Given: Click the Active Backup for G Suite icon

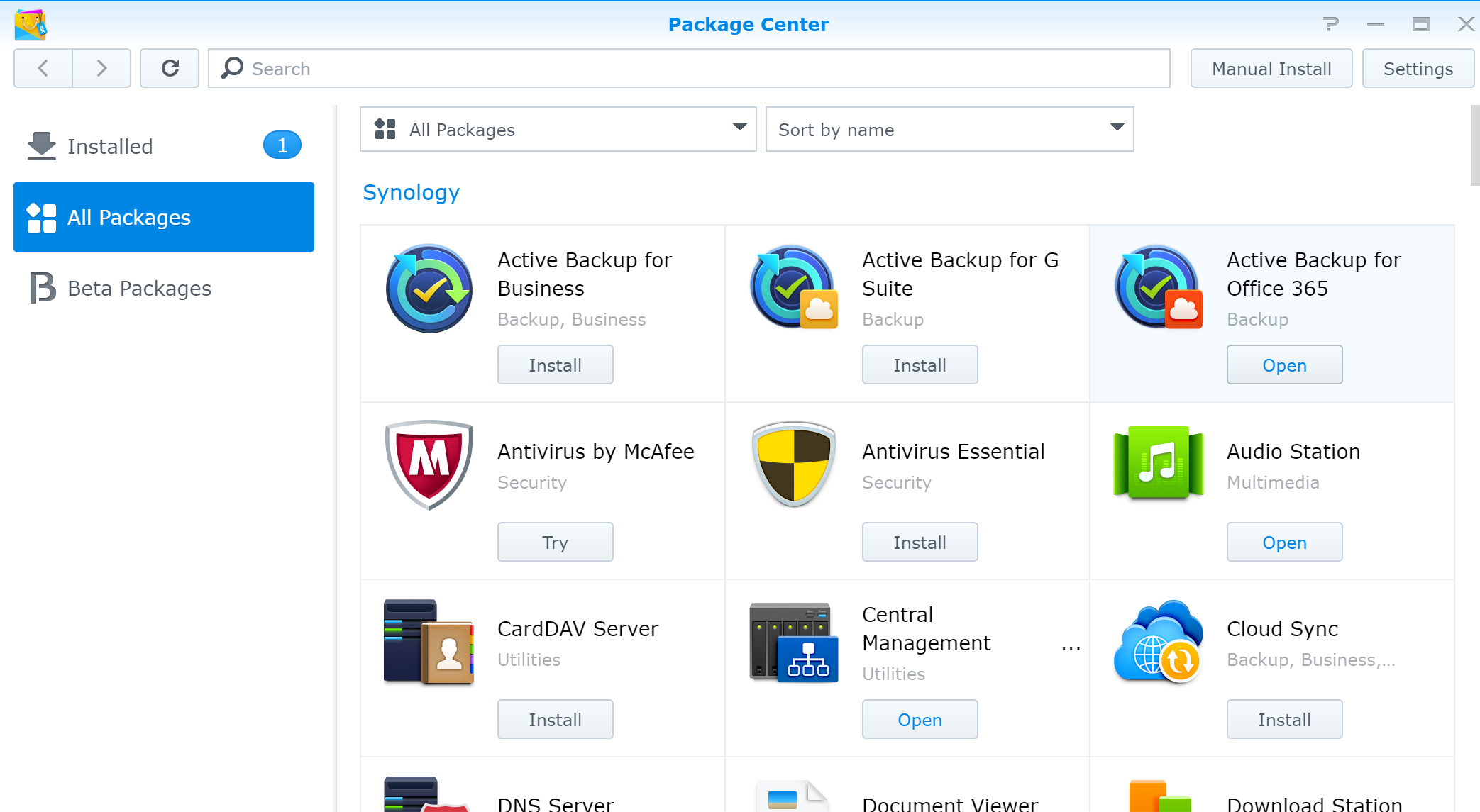Looking at the screenshot, I should tap(793, 288).
